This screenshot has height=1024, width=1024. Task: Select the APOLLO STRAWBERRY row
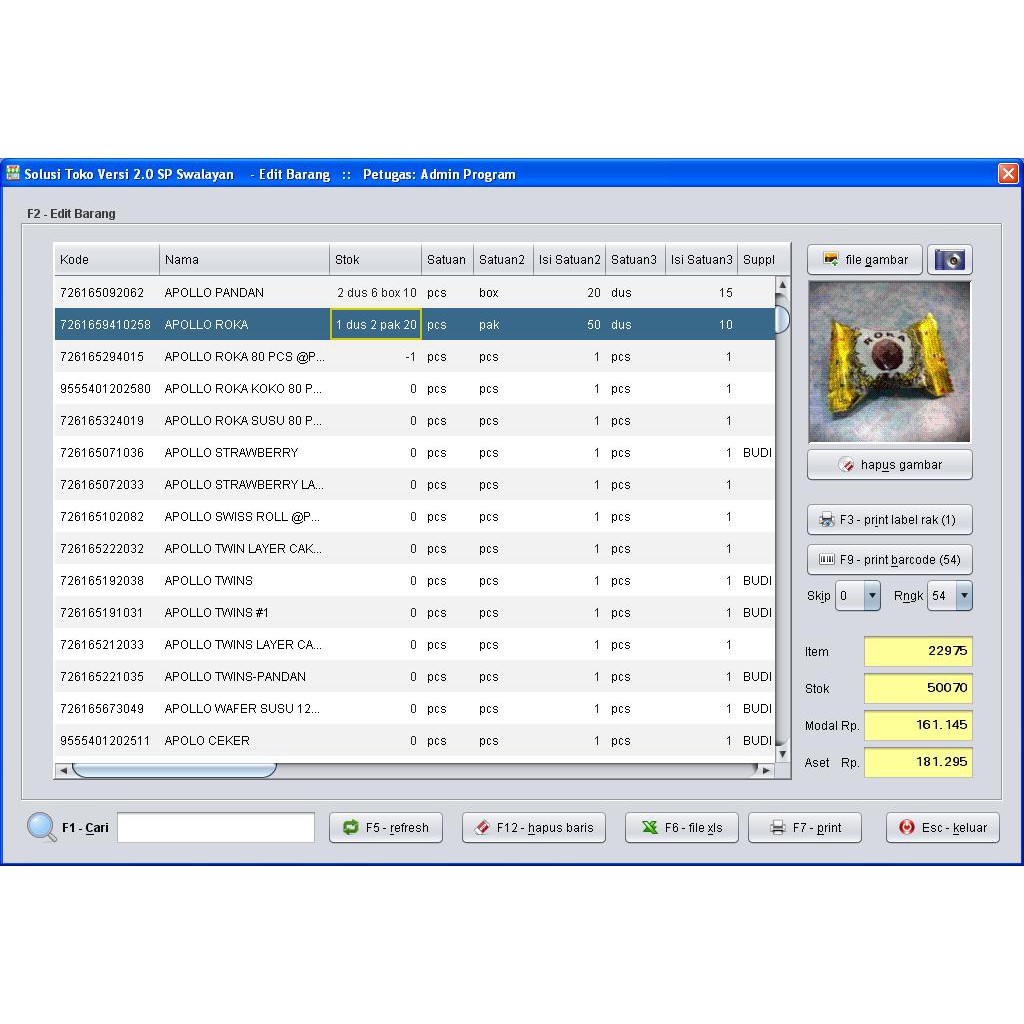[231, 453]
